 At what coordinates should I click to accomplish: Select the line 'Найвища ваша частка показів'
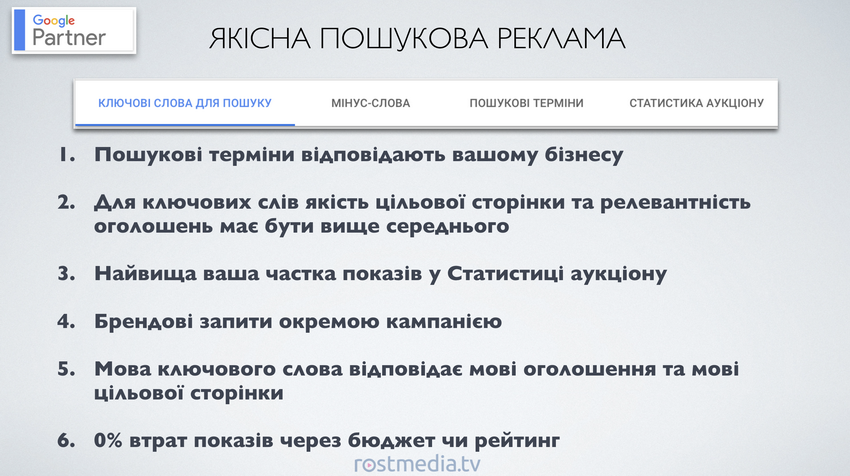(380, 273)
